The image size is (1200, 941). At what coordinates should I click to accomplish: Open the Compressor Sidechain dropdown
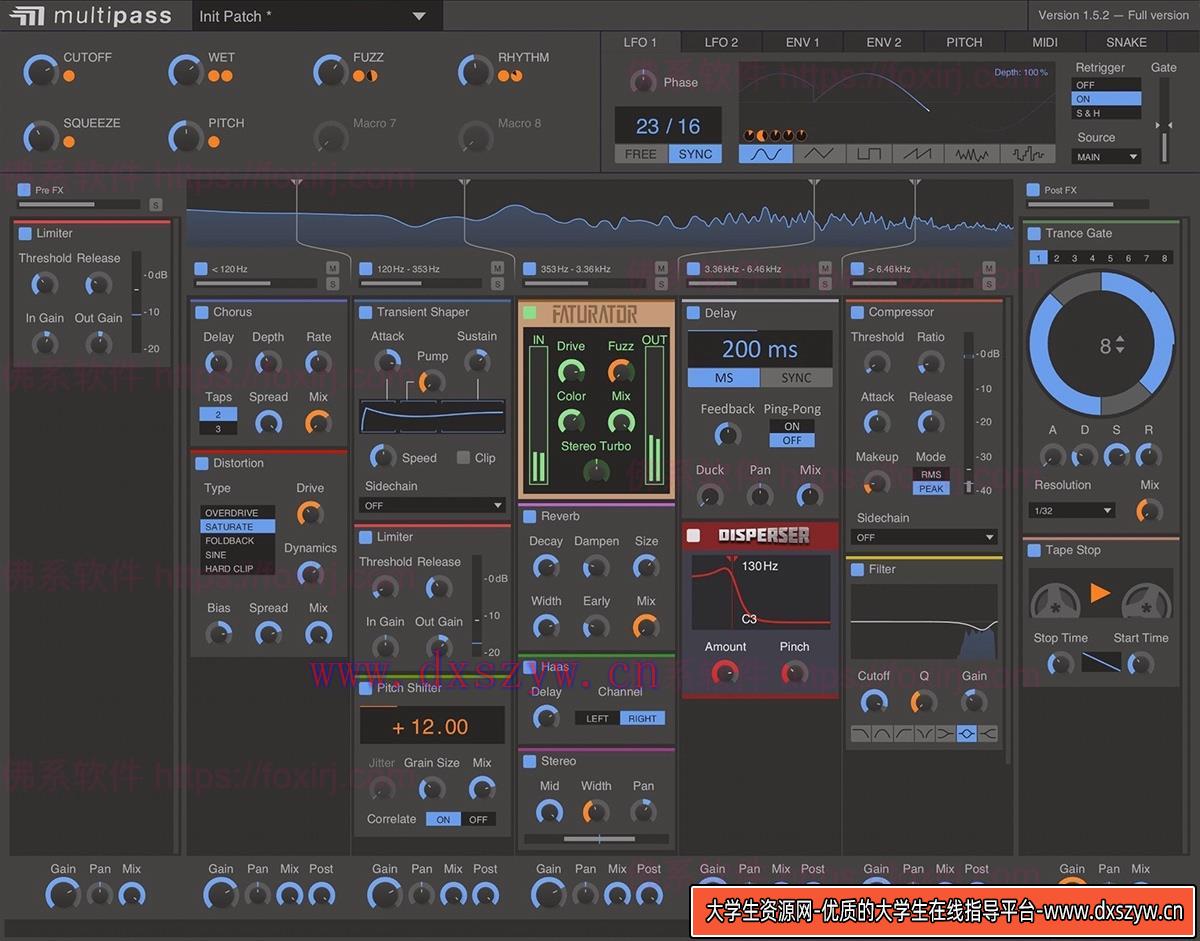(x=924, y=537)
